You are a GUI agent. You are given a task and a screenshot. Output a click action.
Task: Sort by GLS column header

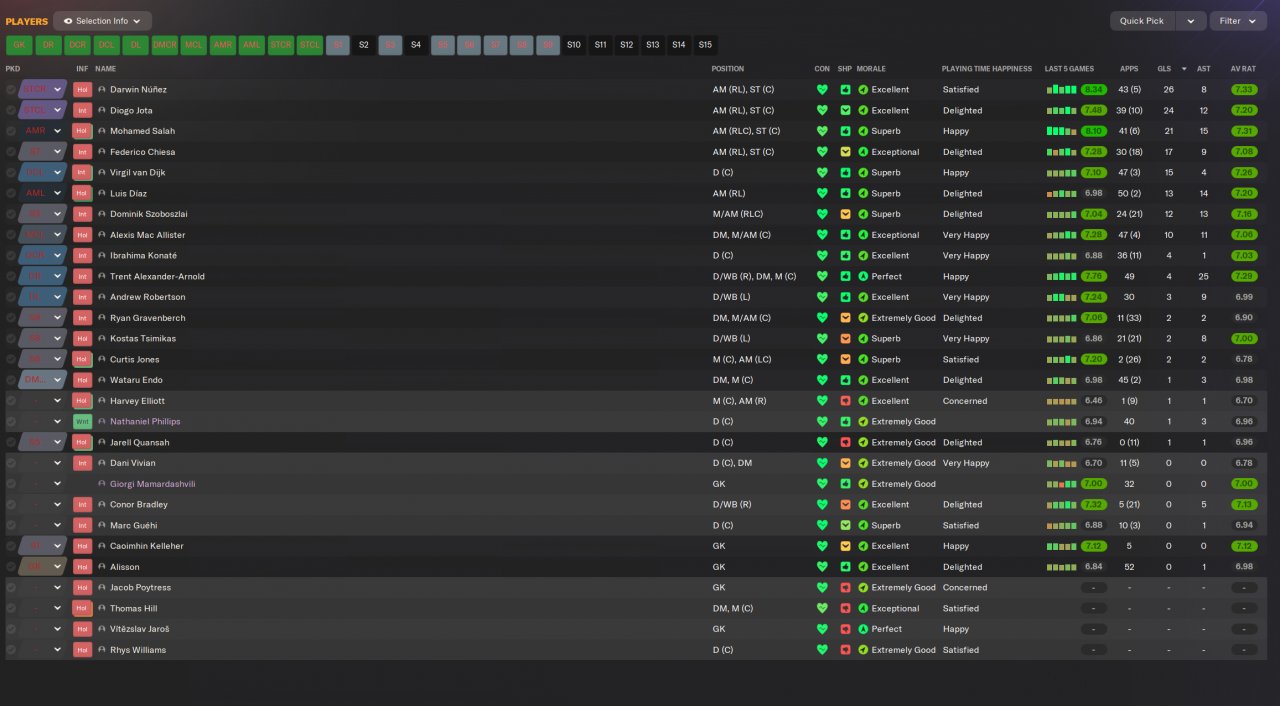tap(1164, 69)
